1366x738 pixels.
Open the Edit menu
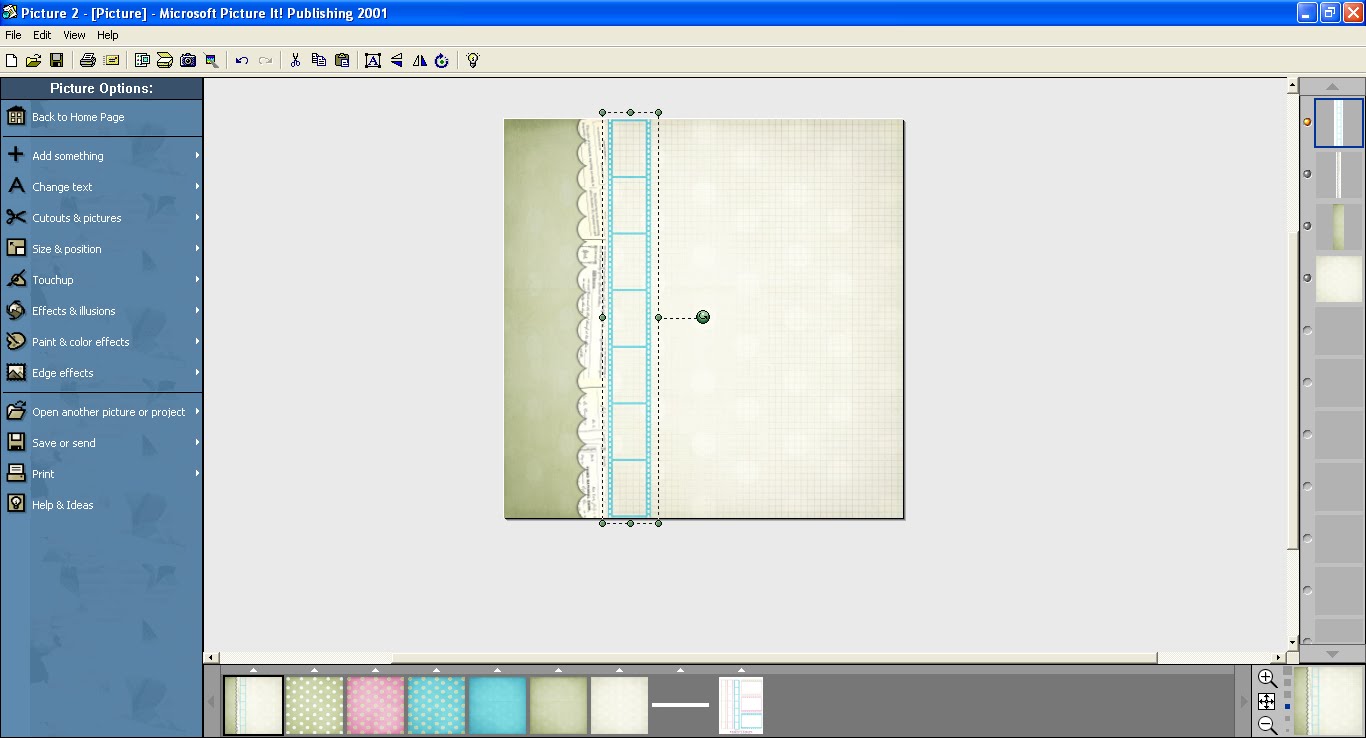[42, 35]
